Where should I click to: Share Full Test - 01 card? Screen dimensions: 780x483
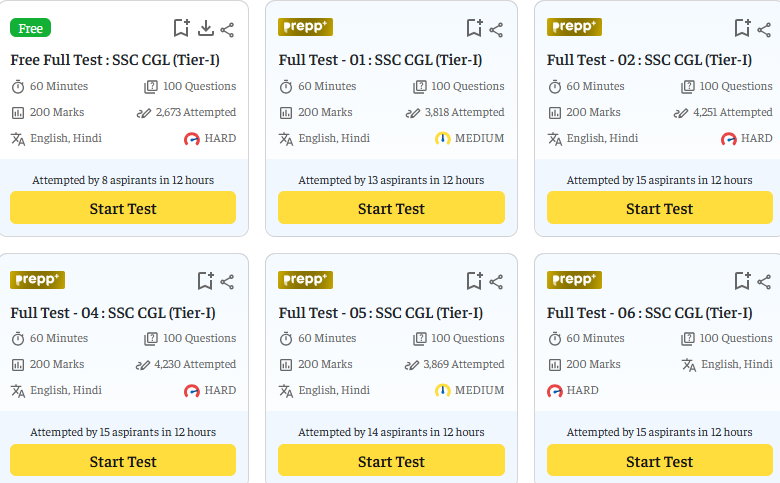(496, 30)
